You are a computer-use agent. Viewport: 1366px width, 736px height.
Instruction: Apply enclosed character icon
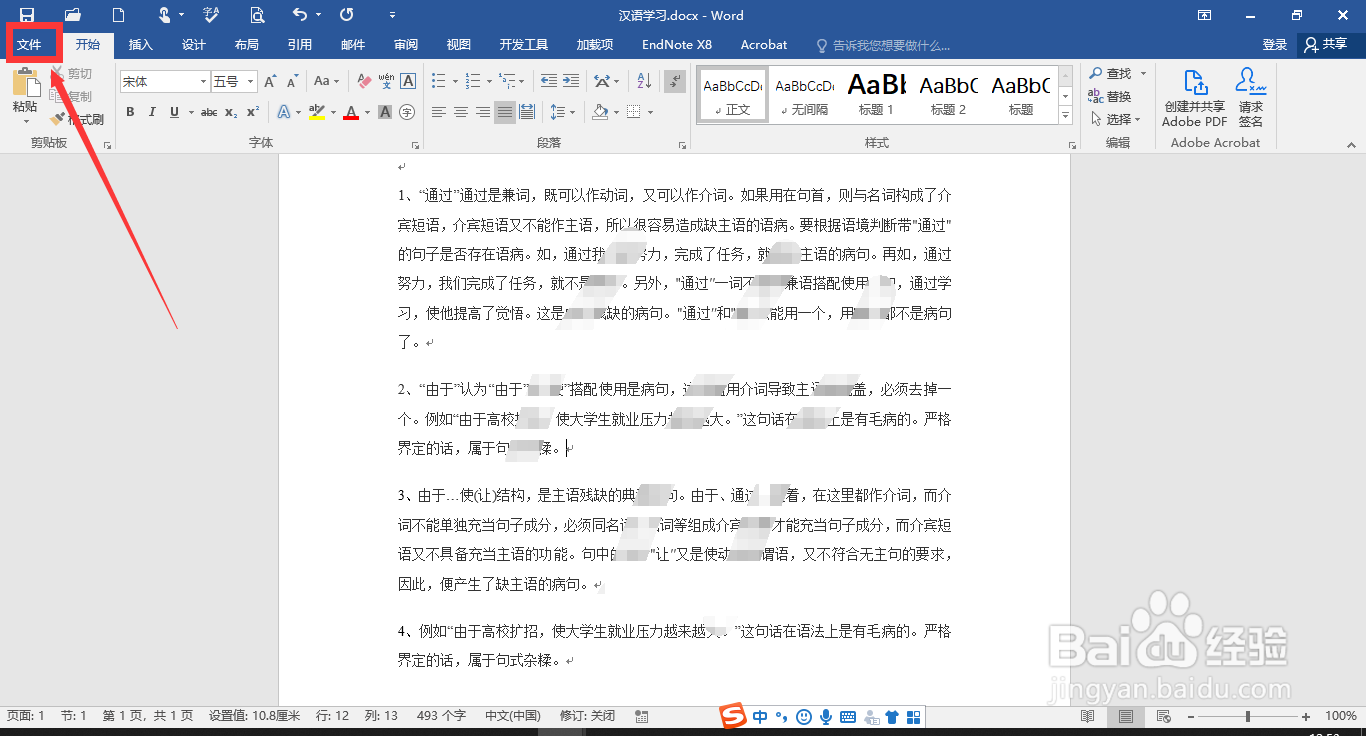pyautogui.click(x=408, y=112)
